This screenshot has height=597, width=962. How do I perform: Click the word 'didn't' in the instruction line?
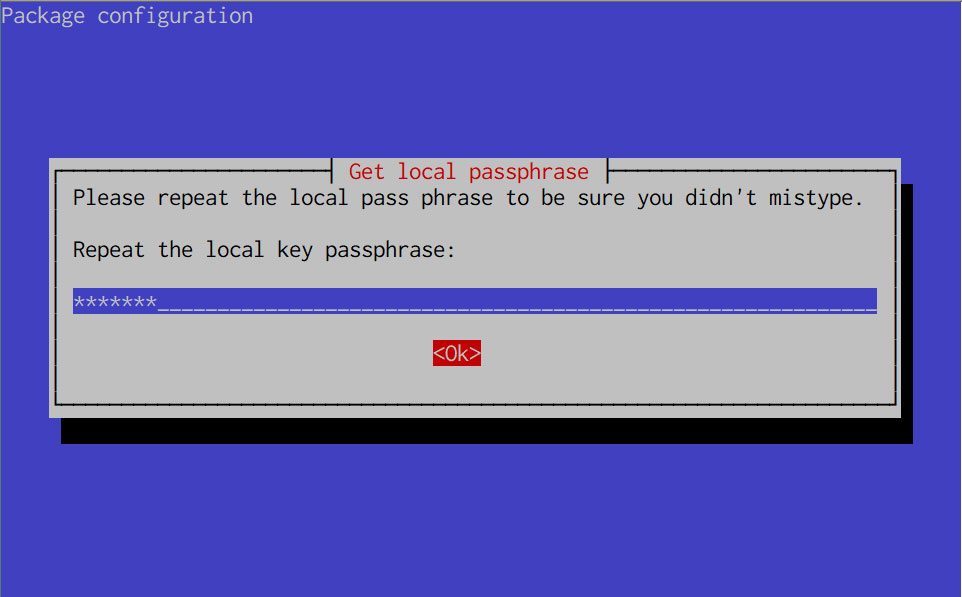(x=720, y=198)
